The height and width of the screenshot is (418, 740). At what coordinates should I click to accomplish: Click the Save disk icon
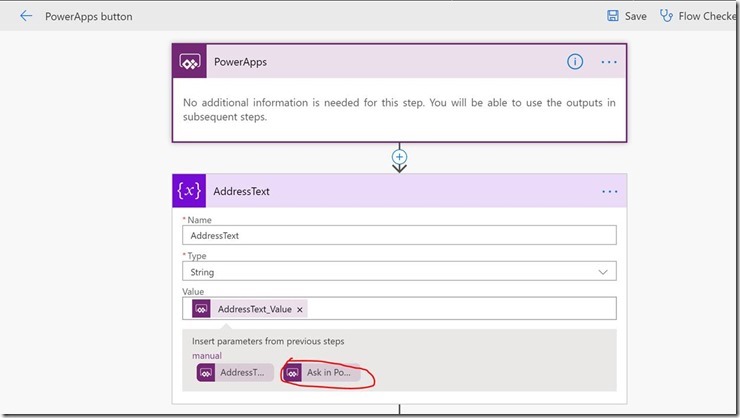[x=612, y=16]
